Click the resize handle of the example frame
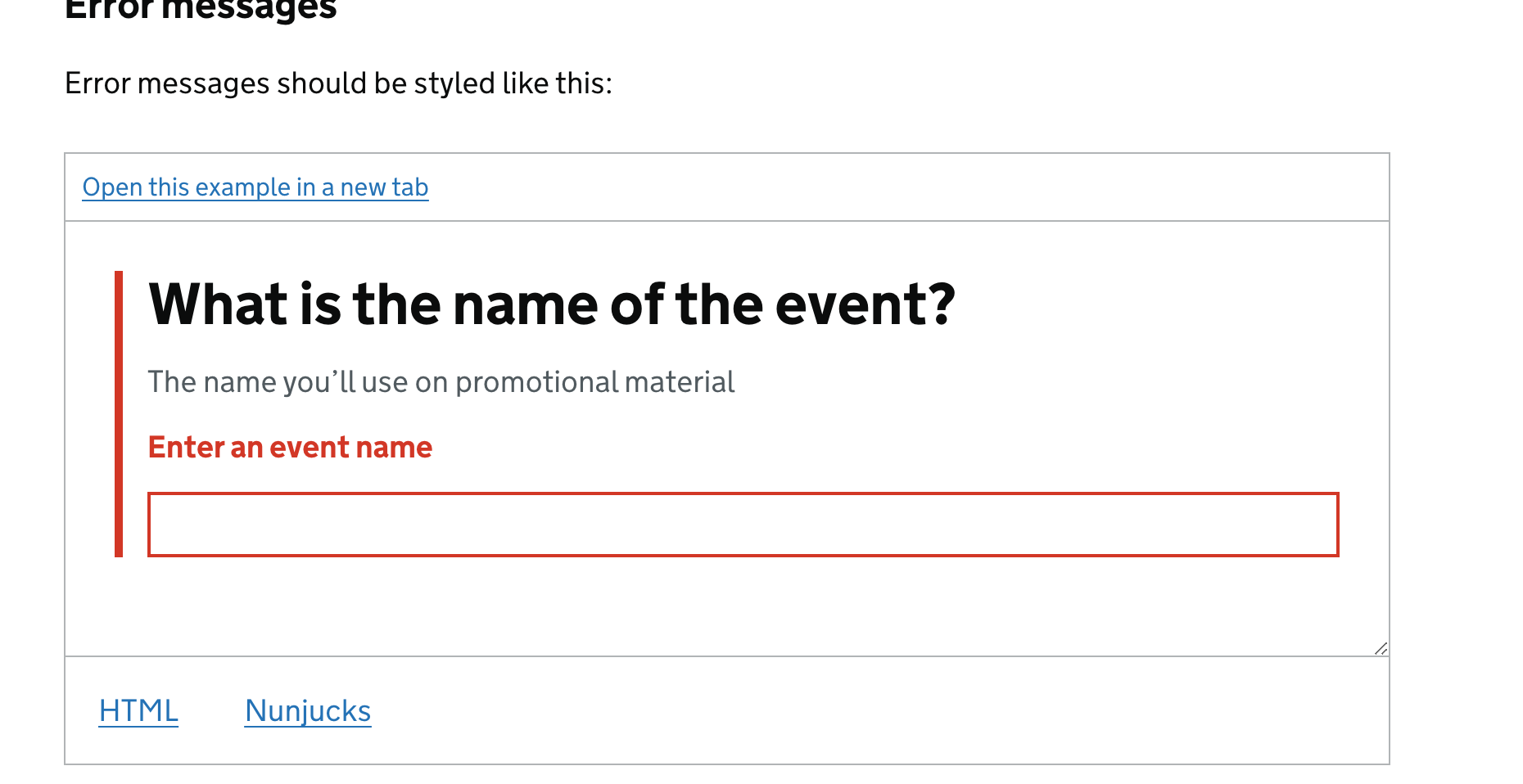Viewport: 1523px width, 784px height. click(1381, 647)
